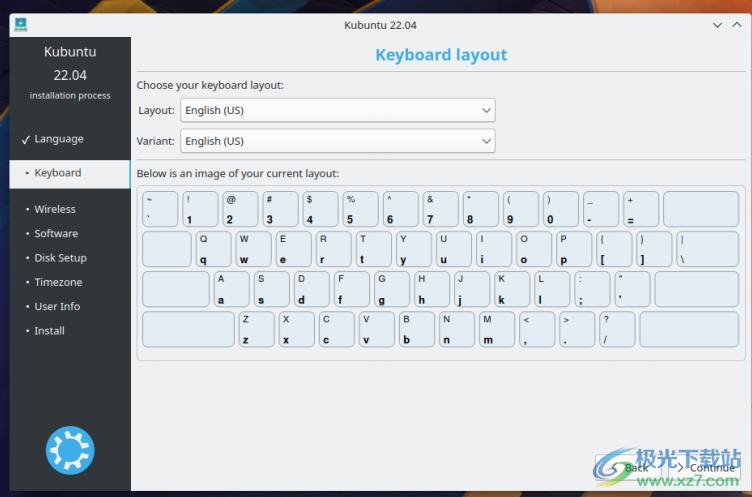Screen dimensions: 752x497
Task: Minimize window using title bar down chevron
Action: tap(717, 25)
